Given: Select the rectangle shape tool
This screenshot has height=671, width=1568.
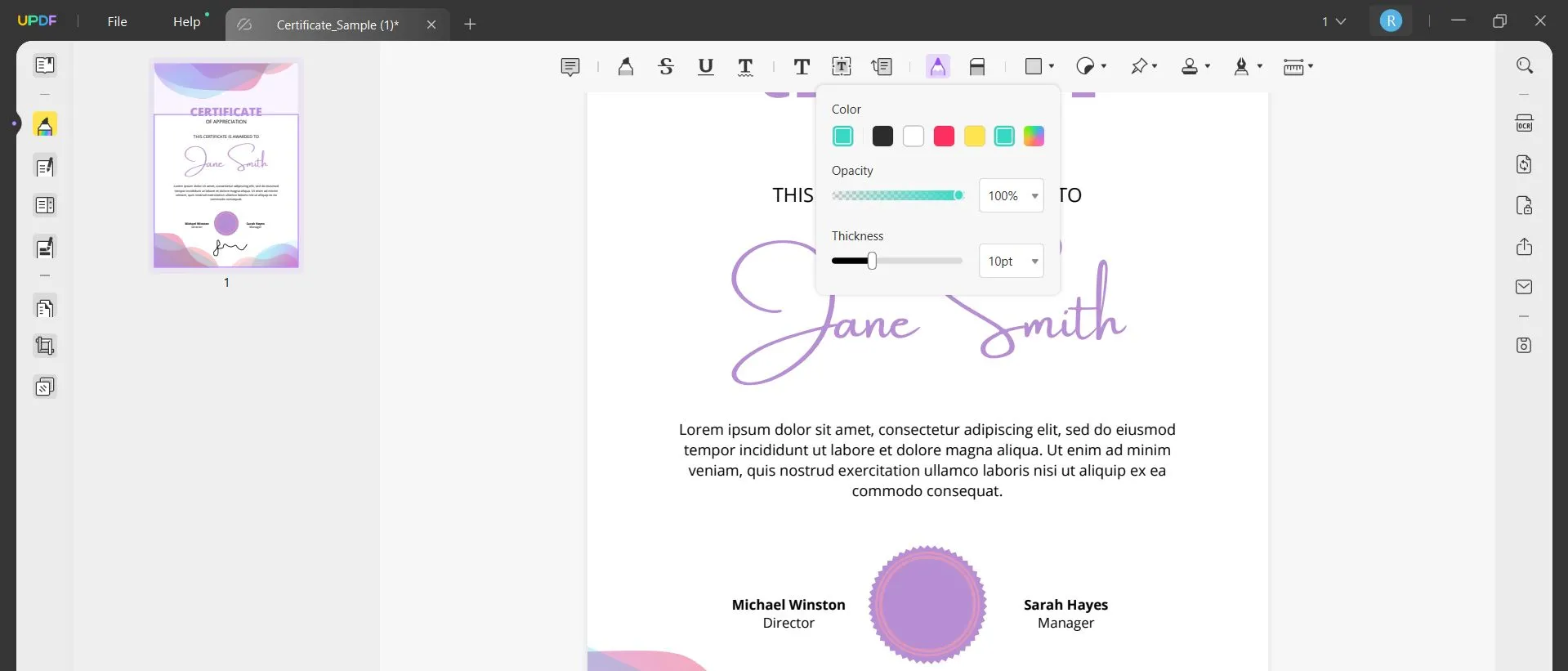Looking at the screenshot, I should tap(1034, 66).
